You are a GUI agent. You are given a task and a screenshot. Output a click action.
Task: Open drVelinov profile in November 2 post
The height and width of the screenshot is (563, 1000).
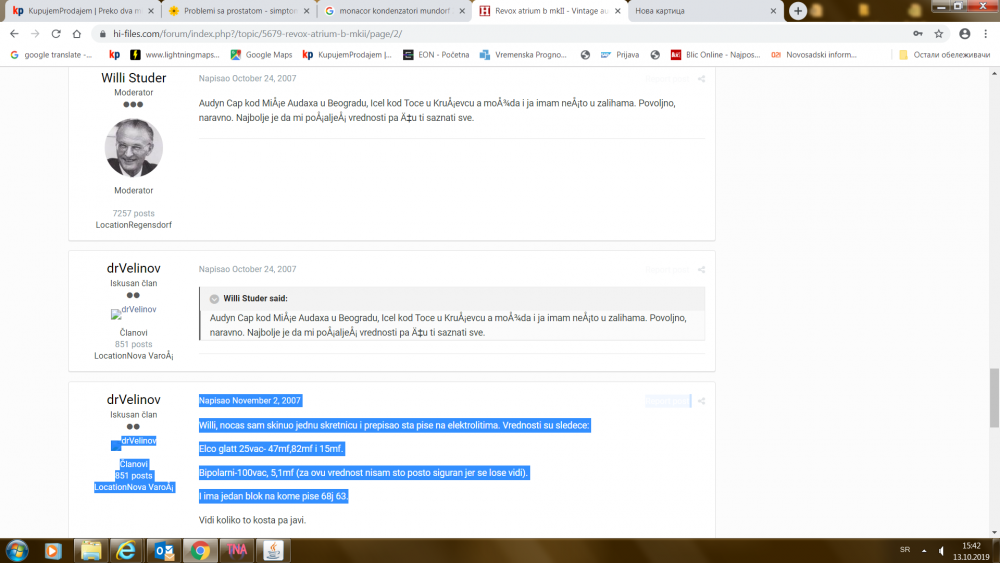click(133, 400)
